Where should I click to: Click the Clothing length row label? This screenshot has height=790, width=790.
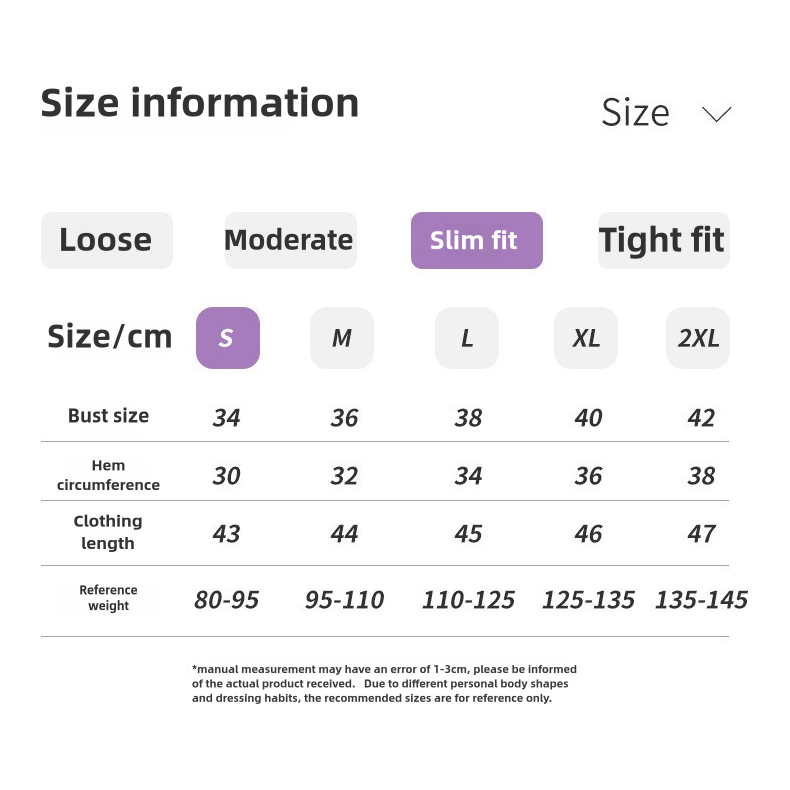point(108,532)
